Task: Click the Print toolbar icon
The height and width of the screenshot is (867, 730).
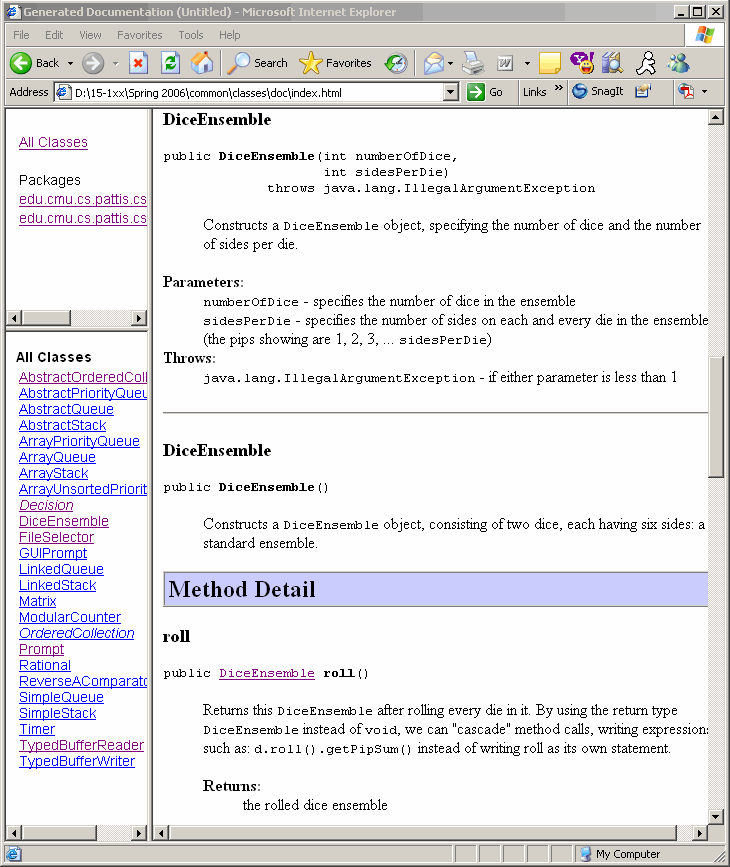Action: point(473,63)
